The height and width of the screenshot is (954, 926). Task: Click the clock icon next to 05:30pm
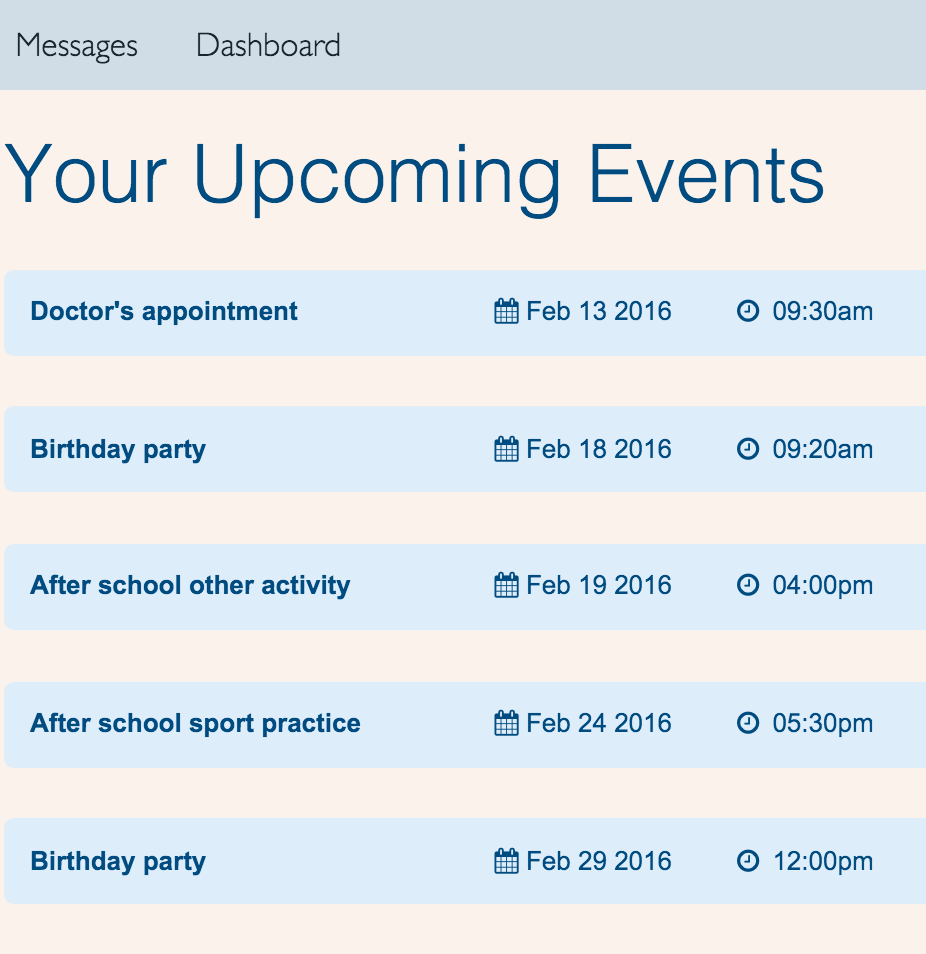748,723
